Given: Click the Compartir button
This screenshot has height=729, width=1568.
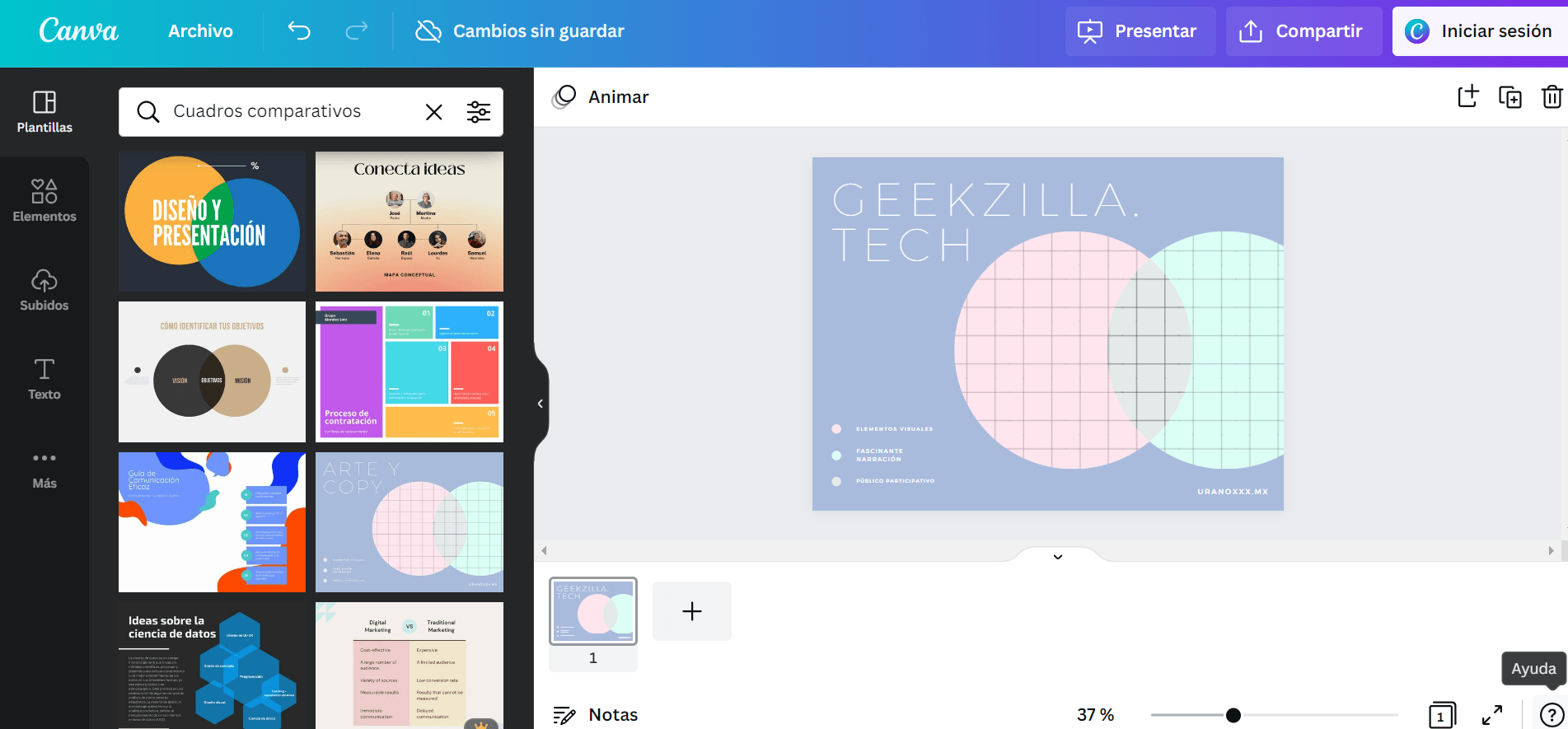Looking at the screenshot, I should coord(1304,31).
